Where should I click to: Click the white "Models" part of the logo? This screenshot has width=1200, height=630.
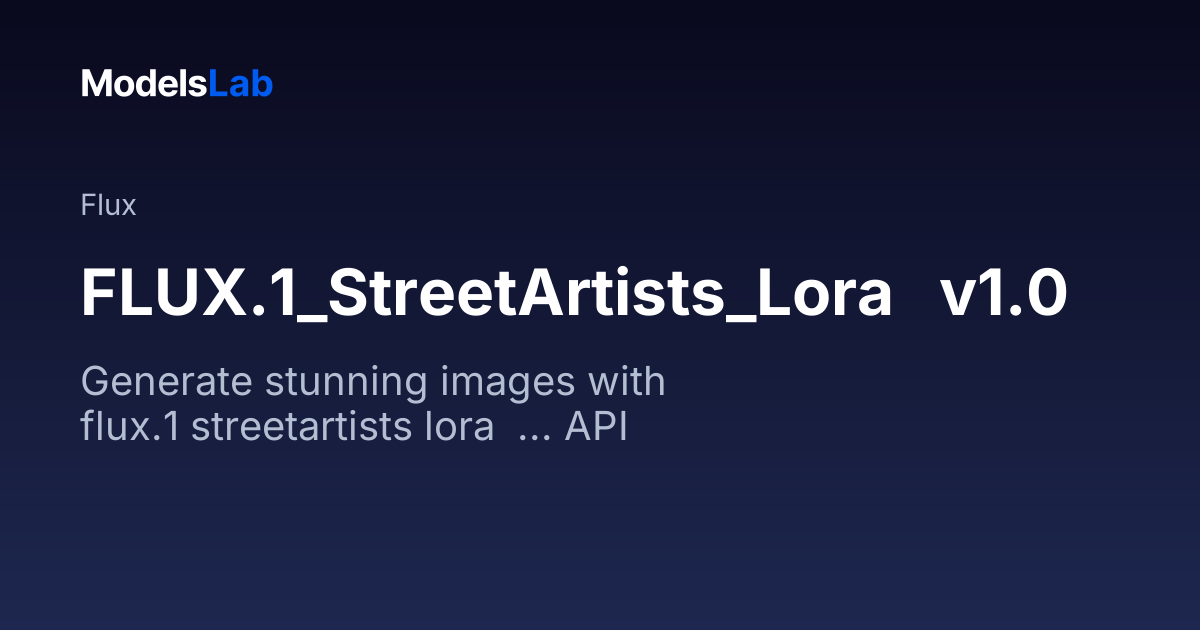[144, 84]
